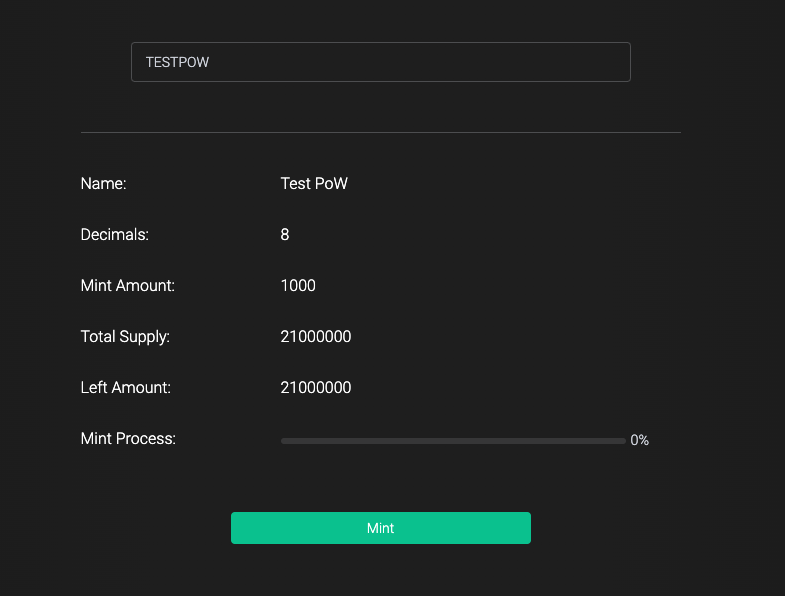The image size is (785, 596).
Task: Click the left start of the progress bar
Action: click(286, 440)
